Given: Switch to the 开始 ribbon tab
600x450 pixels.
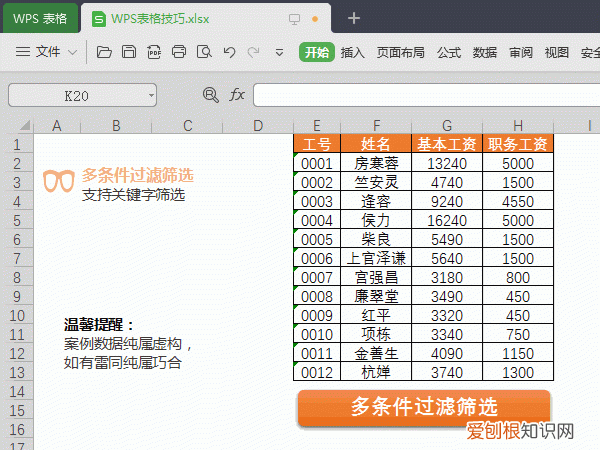Looking at the screenshot, I should (x=317, y=52).
